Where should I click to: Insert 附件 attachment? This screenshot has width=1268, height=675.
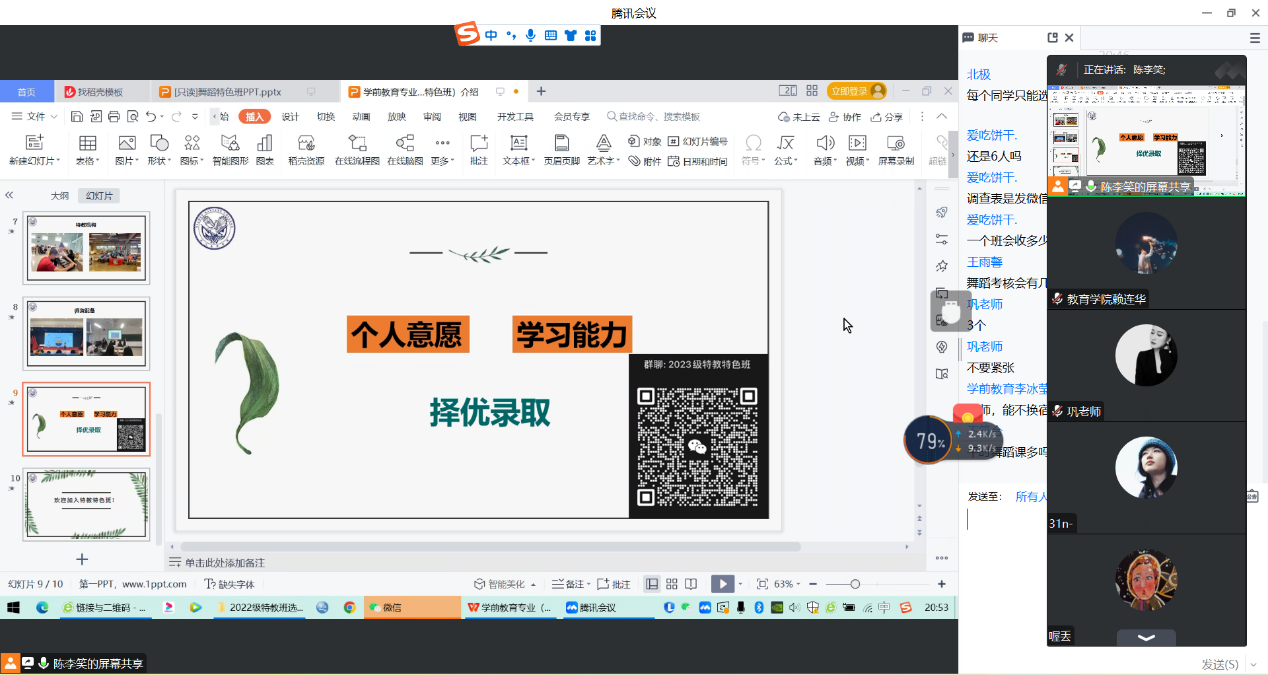pyautogui.click(x=645, y=161)
